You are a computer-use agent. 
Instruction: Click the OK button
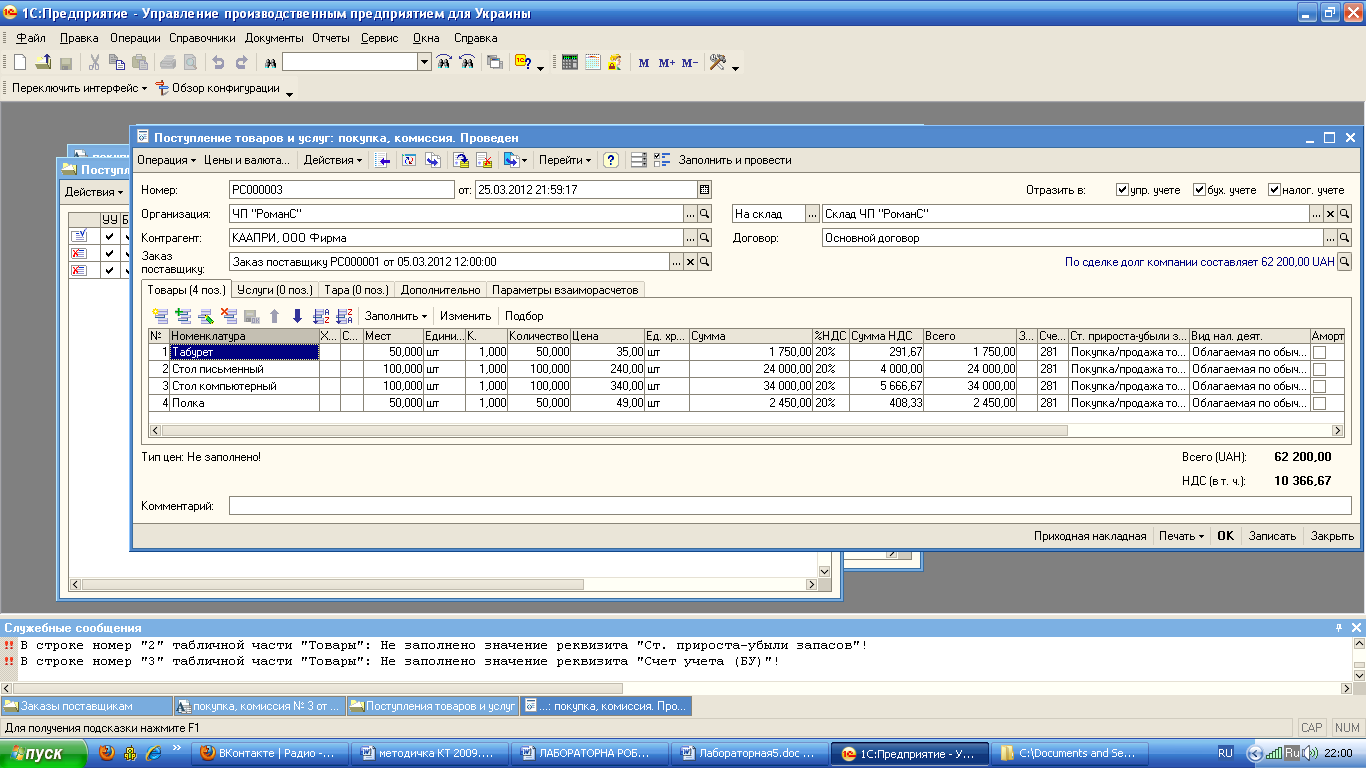[x=1225, y=536]
